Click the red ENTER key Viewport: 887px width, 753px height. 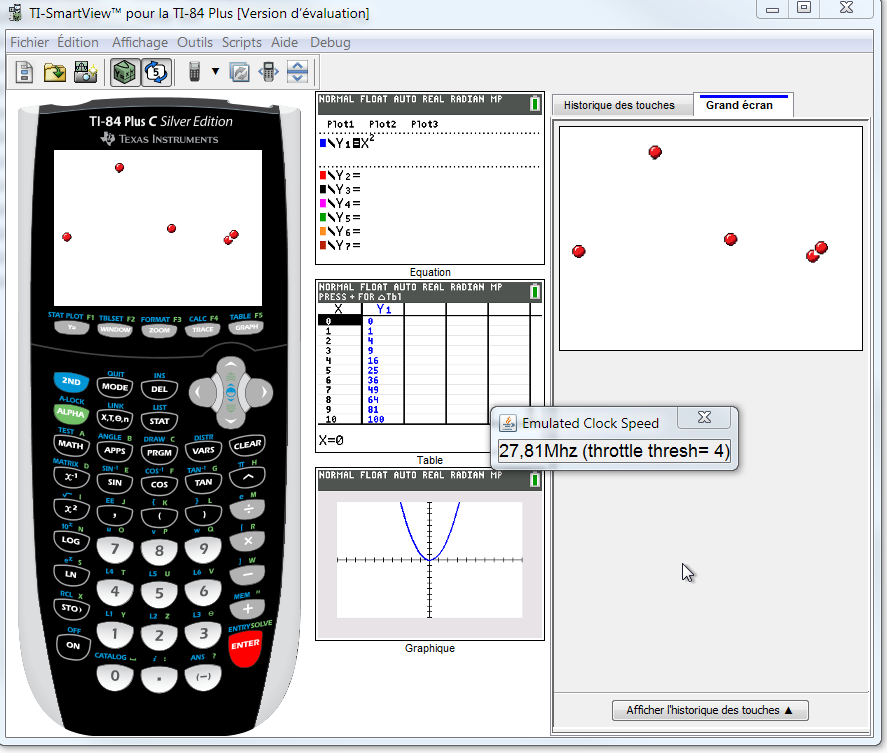pyautogui.click(x=246, y=648)
